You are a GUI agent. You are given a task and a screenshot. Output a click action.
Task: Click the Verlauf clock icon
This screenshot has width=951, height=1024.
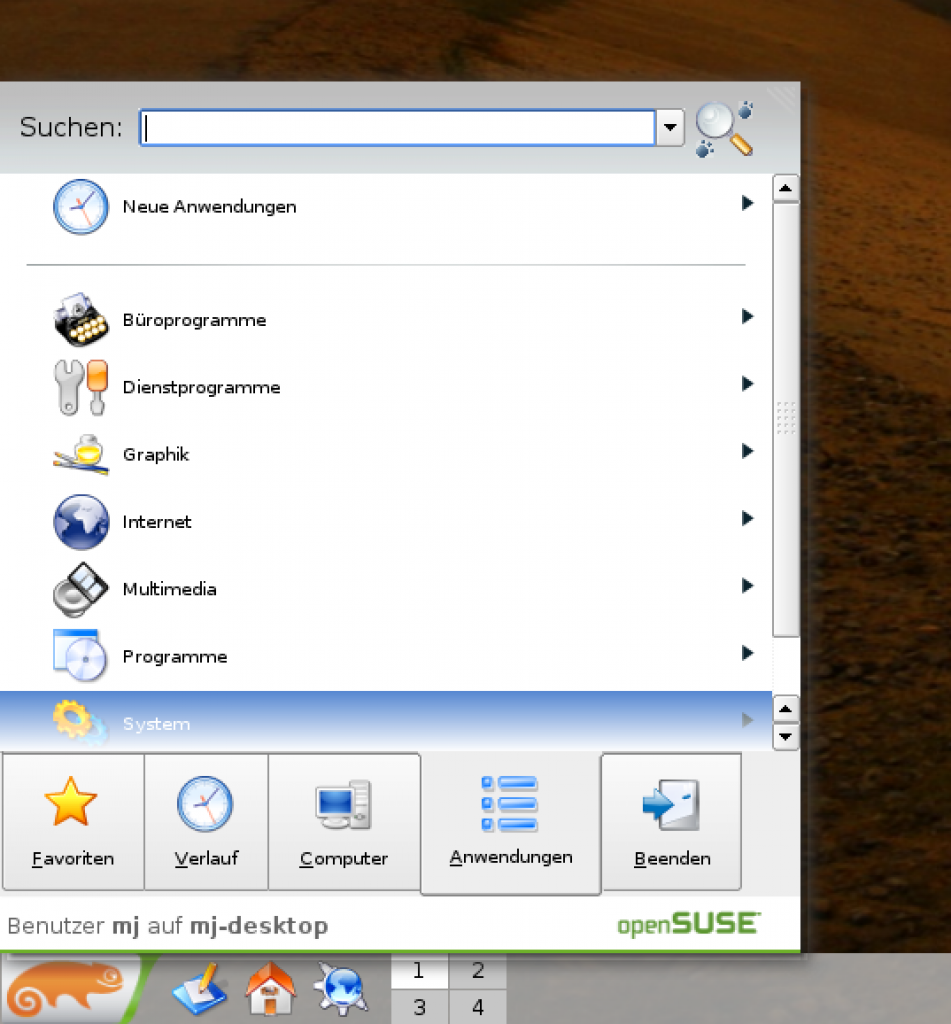pyautogui.click(x=205, y=803)
